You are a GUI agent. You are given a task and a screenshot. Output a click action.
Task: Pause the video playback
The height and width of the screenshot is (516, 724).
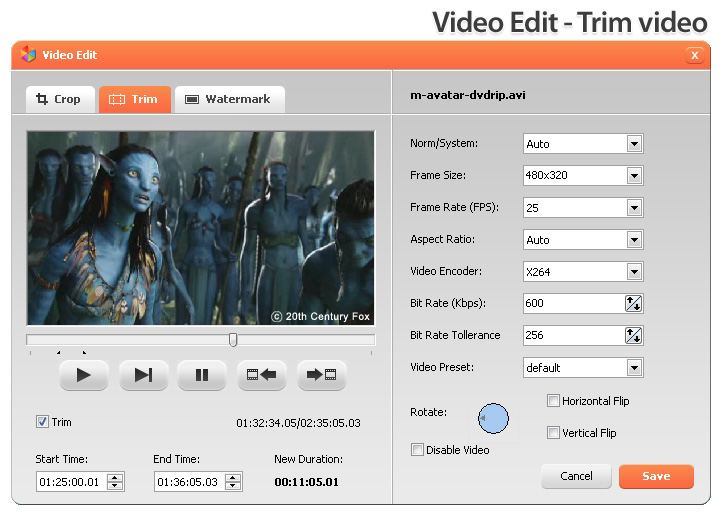(202, 375)
